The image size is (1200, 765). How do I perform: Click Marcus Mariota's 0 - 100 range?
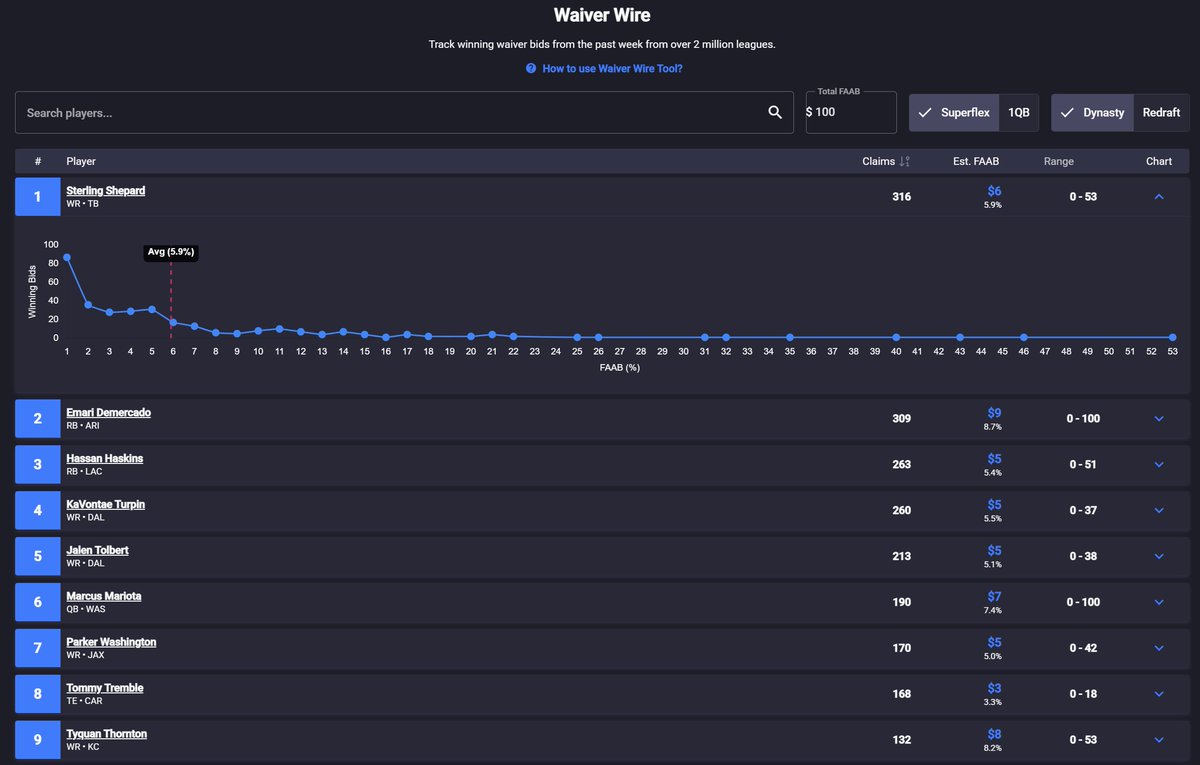1083,603
